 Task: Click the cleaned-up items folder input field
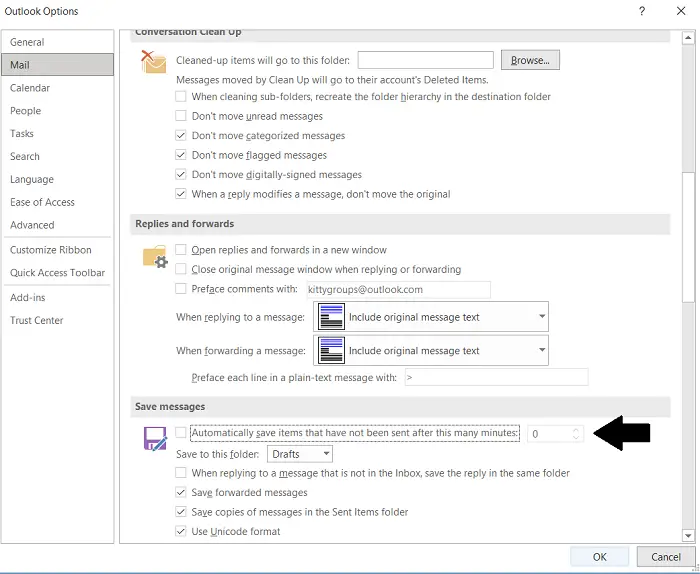425,60
